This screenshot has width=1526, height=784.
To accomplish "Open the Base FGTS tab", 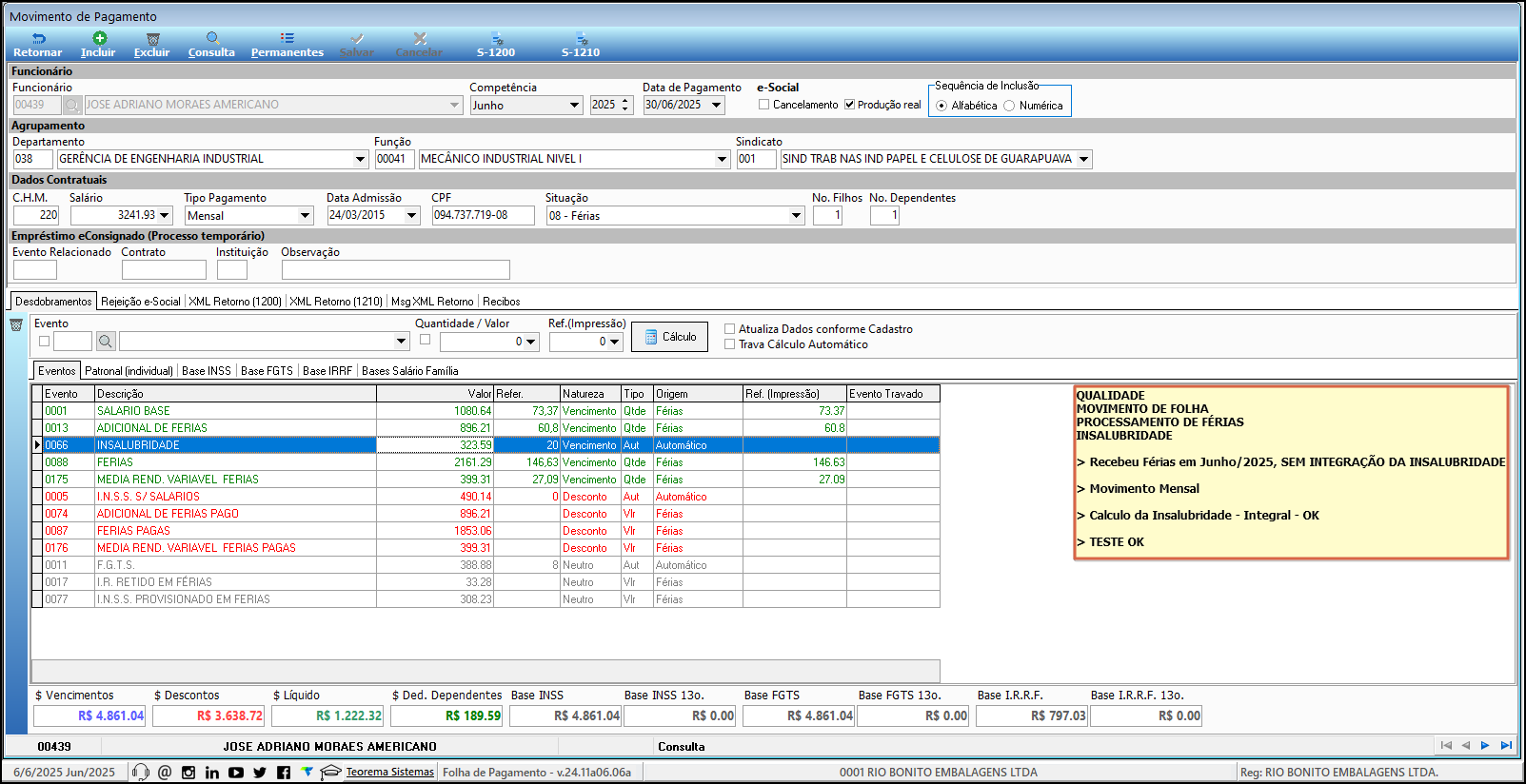I will point(267,371).
